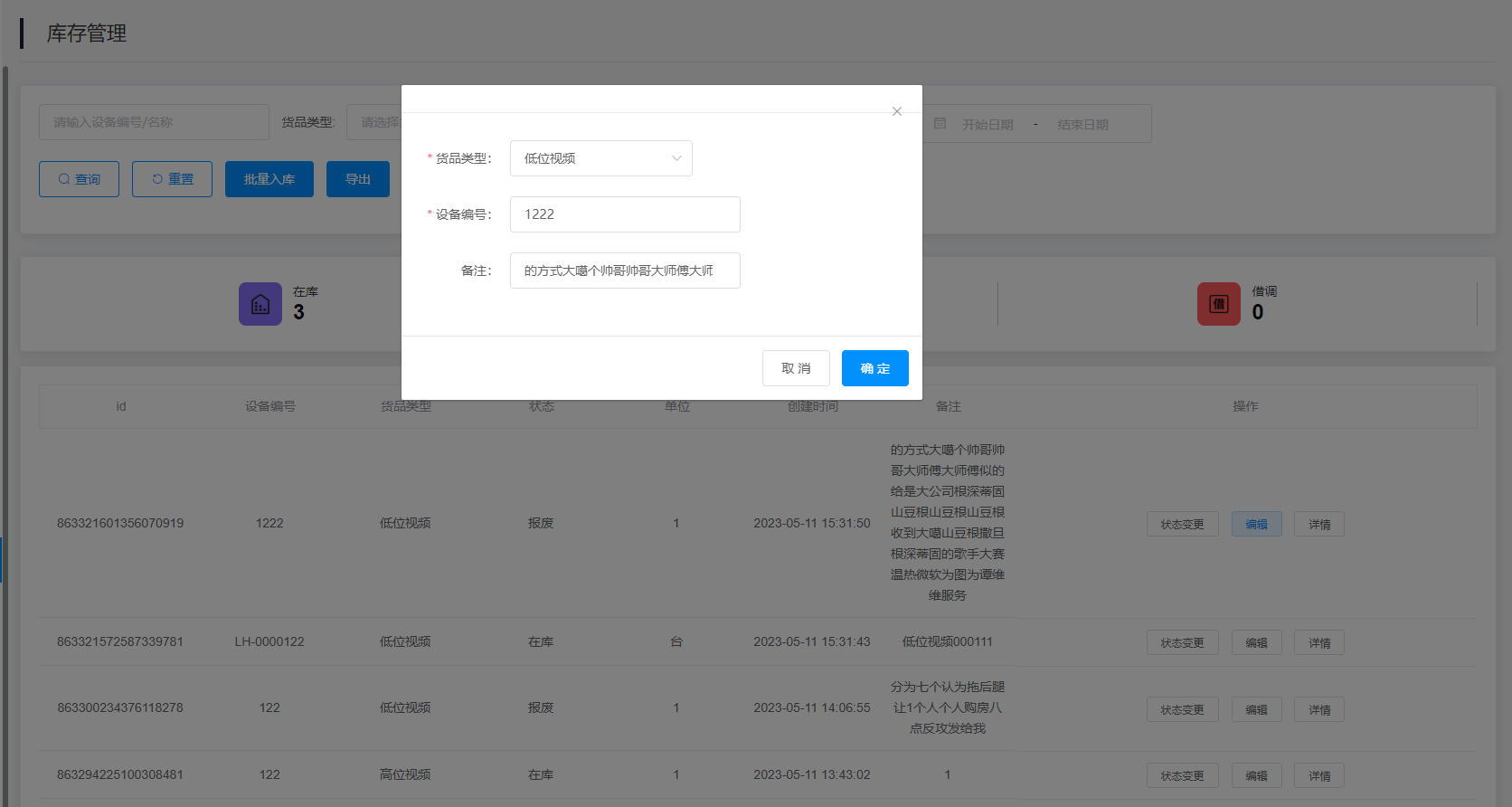Click the red 借调 icon
This screenshot has width=1512, height=807.
pyautogui.click(x=1218, y=304)
